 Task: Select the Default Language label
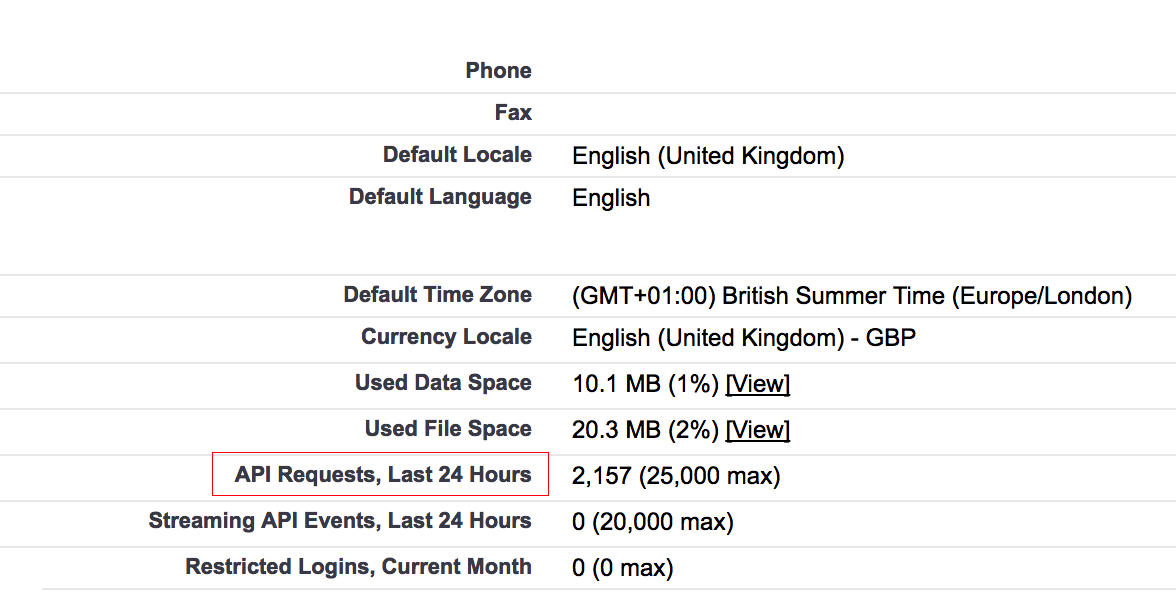click(x=440, y=197)
